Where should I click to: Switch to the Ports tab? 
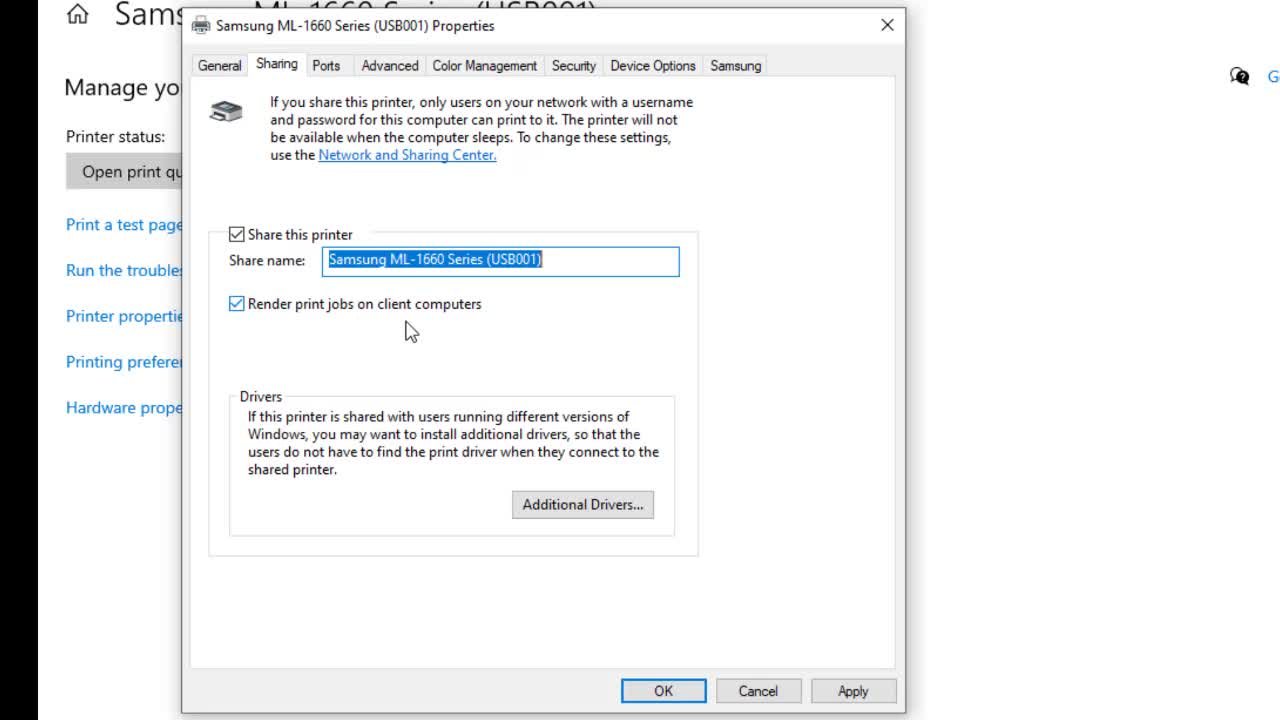point(326,65)
